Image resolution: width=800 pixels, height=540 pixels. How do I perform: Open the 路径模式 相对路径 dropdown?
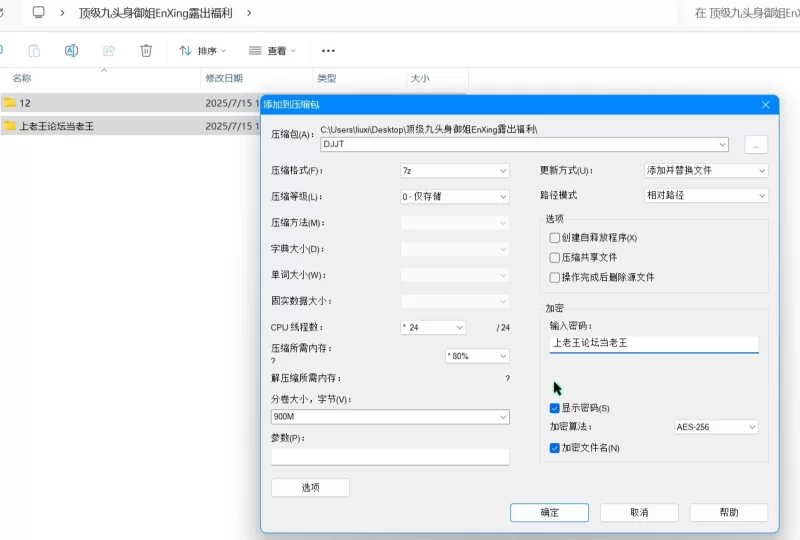tap(706, 195)
